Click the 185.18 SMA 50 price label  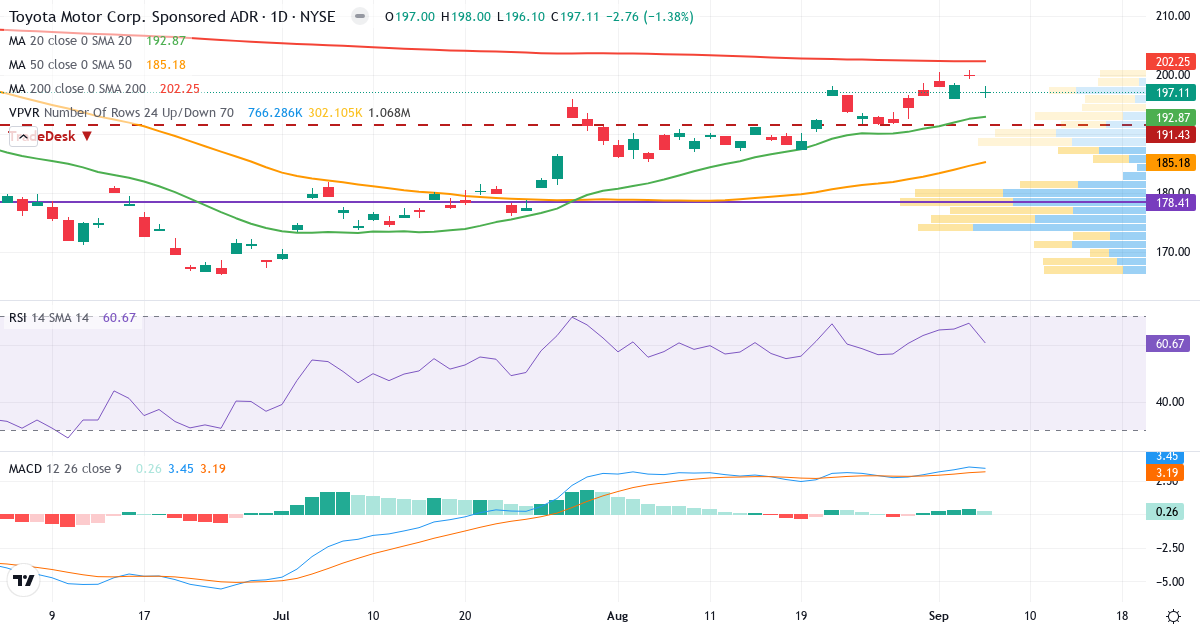click(1171, 162)
